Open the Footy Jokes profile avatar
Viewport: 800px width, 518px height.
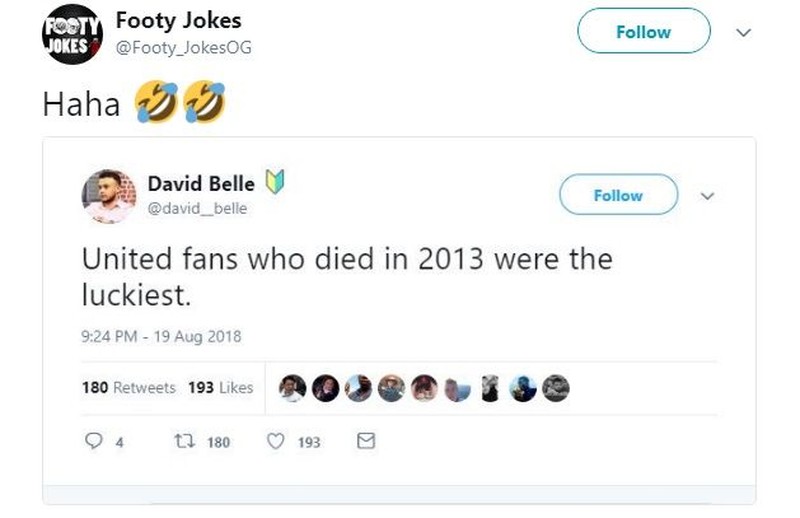[x=72, y=34]
